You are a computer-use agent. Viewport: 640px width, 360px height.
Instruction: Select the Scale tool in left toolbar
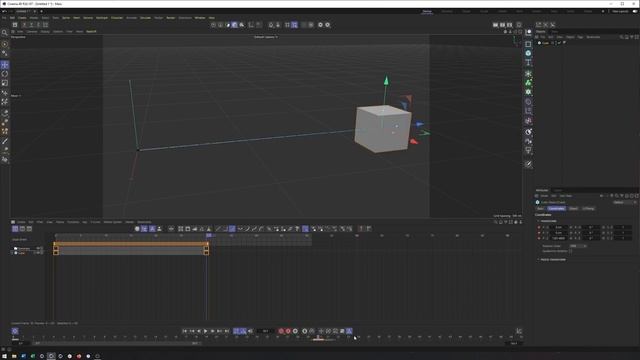point(4,83)
